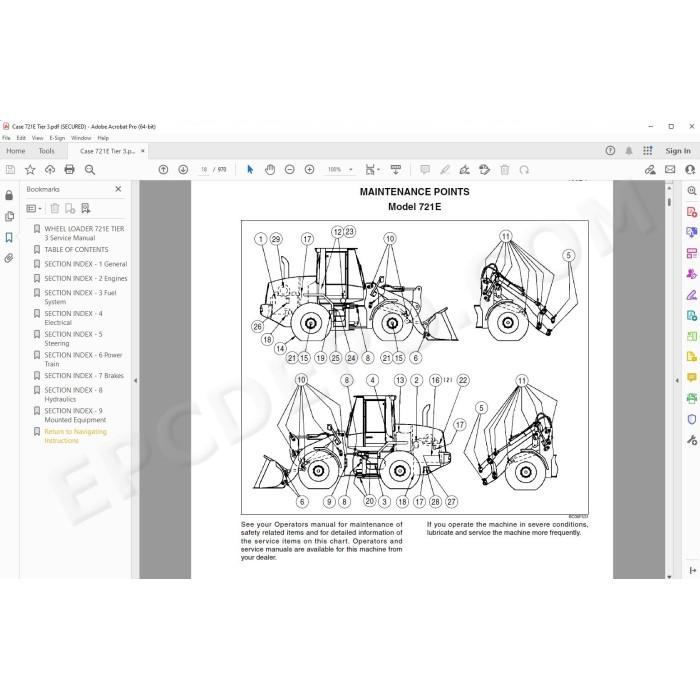Screen dimensions: 700x700
Task: Click the vertical document scrollbar thumb
Action: tap(669, 202)
